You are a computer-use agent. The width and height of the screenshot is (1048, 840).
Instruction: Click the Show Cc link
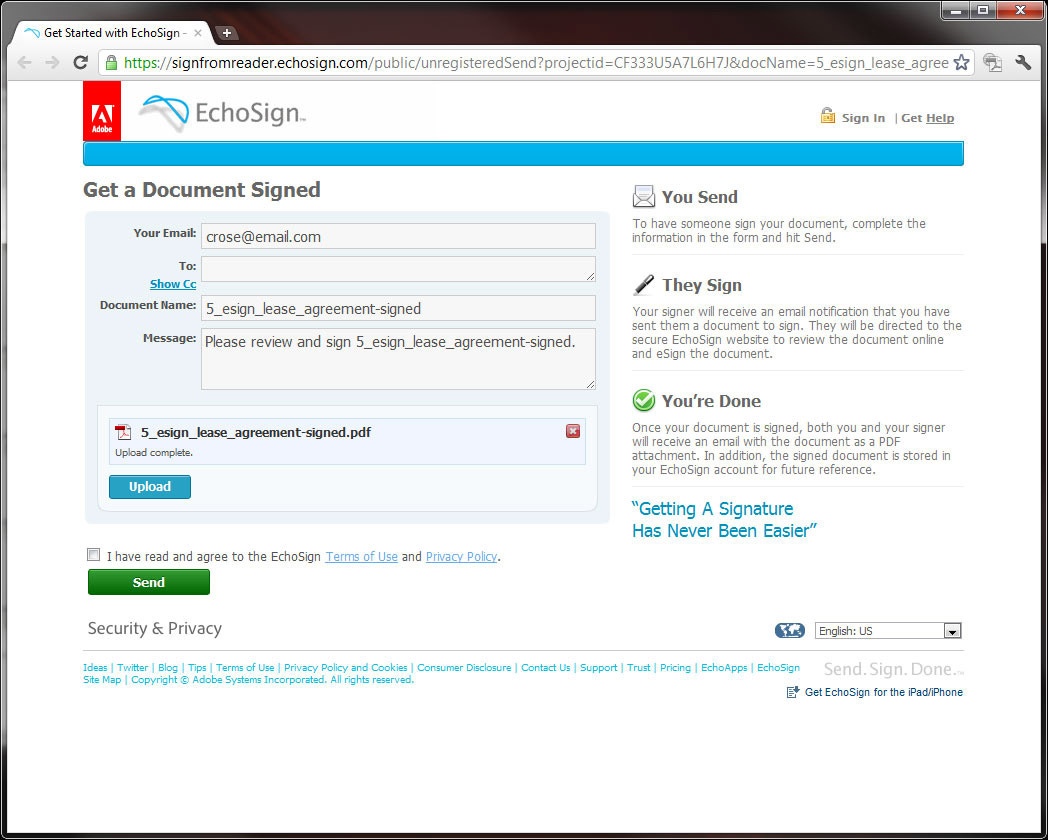click(173, 284)
